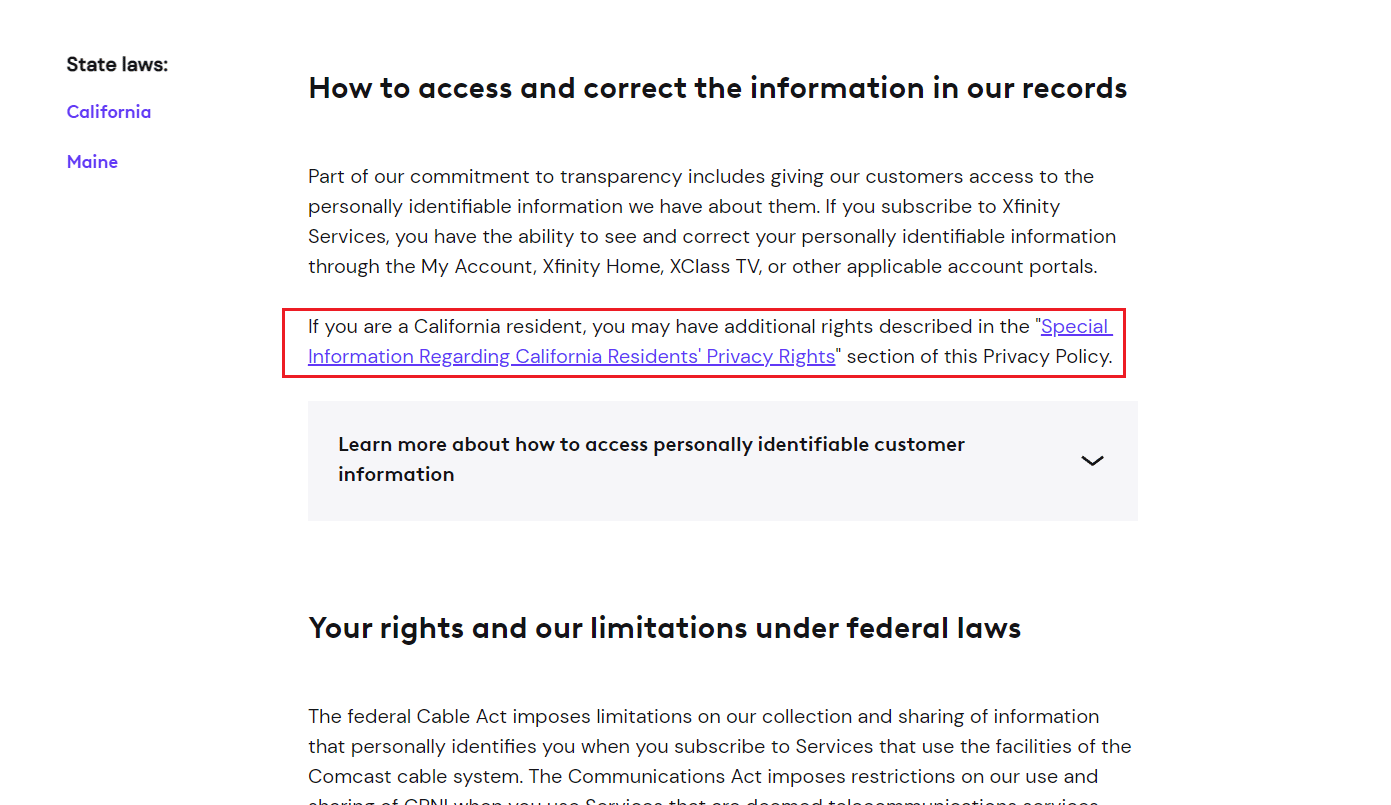Click the text "If you are a California resident"
Image resolution: width=1391 pixels, height=805 pixels.
447,327
